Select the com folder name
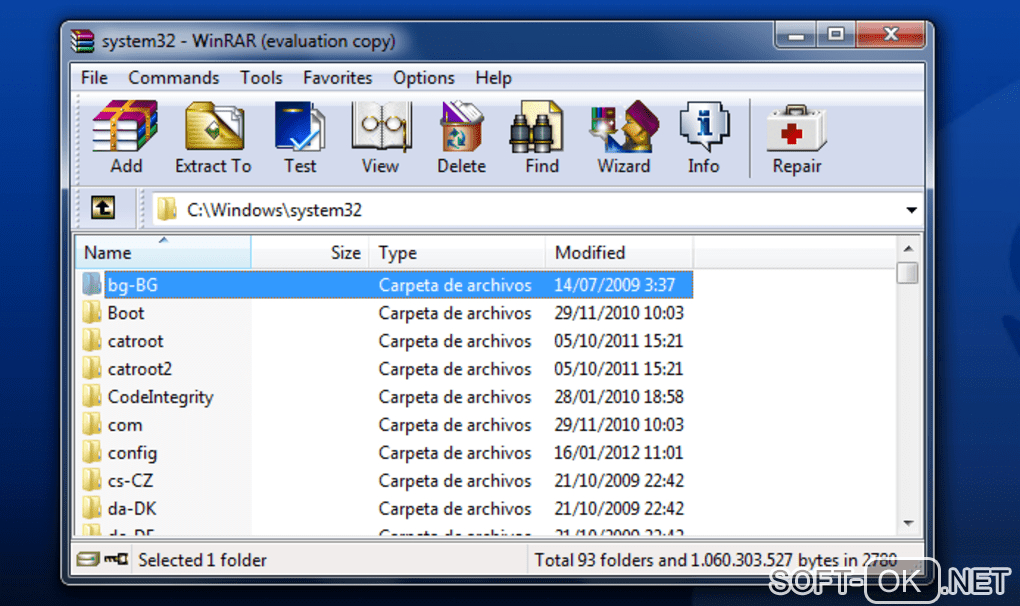The width and height of the screenshot is (1020, 606). click(125, 425)
